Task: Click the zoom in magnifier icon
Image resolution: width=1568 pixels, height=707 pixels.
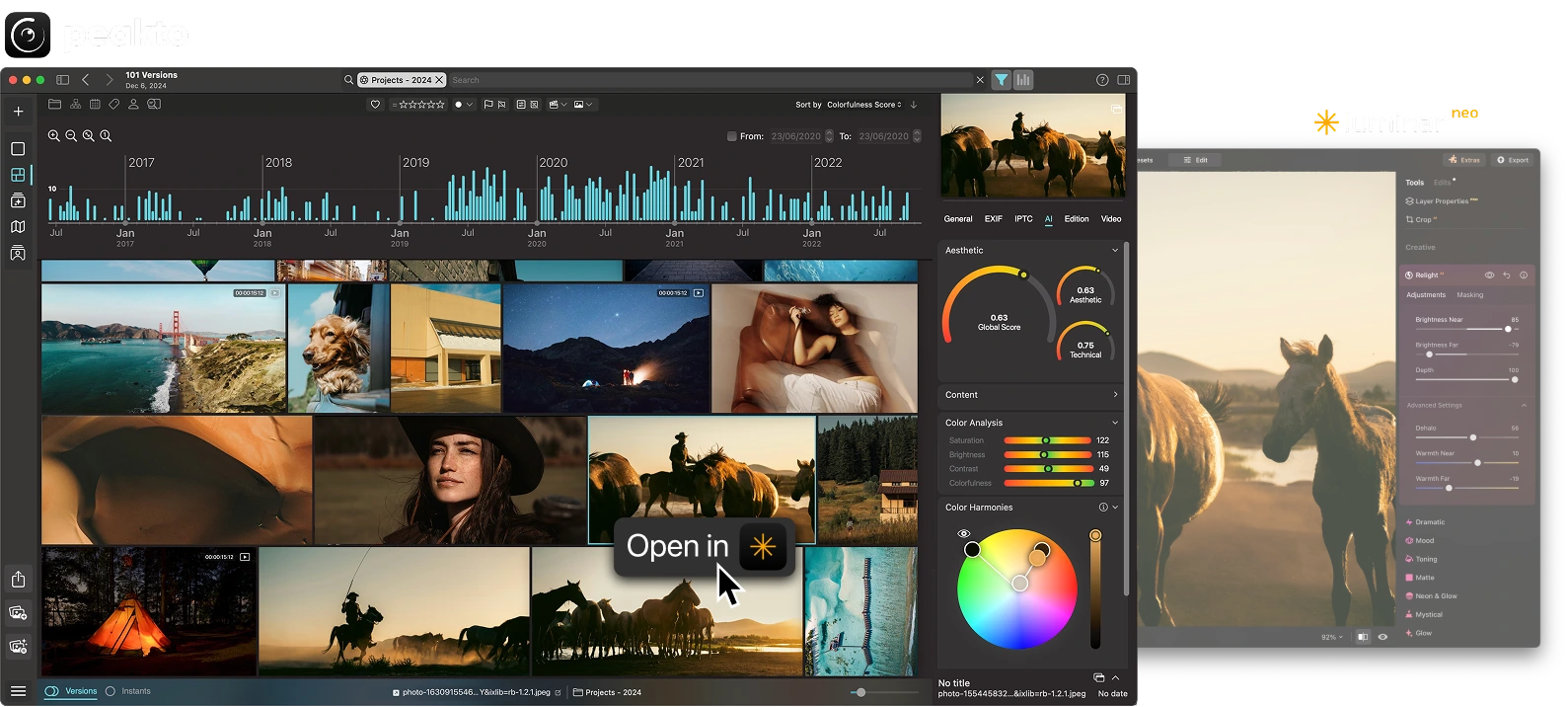Action: coord(54,136)
